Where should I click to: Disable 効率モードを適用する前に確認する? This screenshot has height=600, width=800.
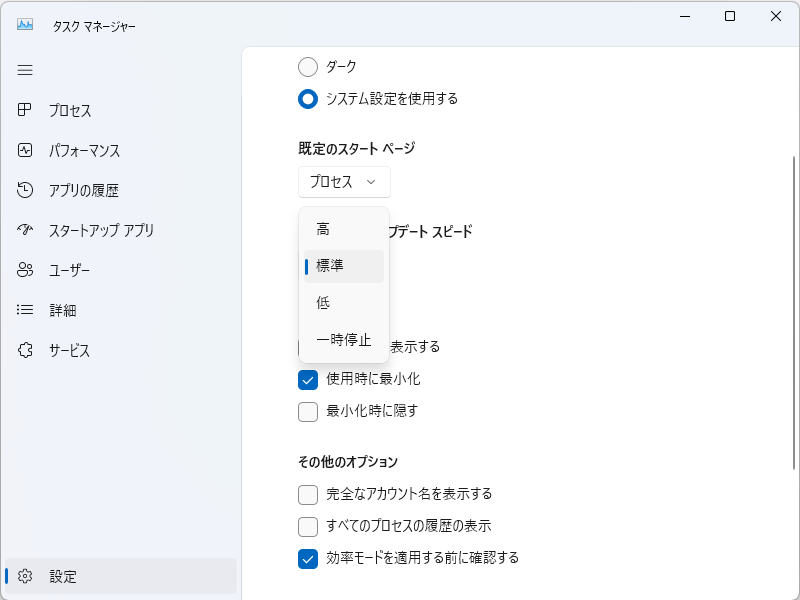[308, 558]
